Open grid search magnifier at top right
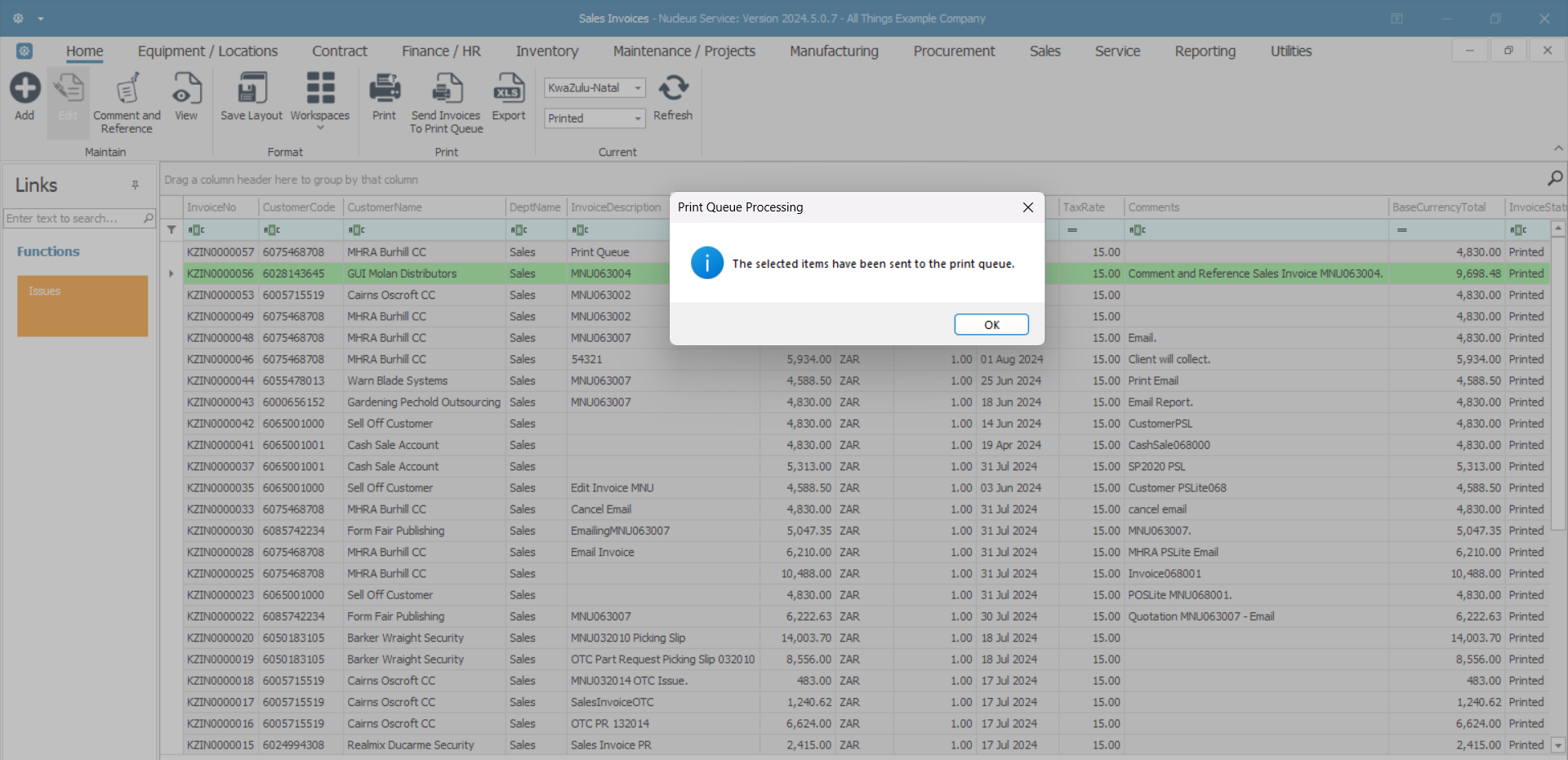This screenshot has height=760, width=1568. [1555, 178]
